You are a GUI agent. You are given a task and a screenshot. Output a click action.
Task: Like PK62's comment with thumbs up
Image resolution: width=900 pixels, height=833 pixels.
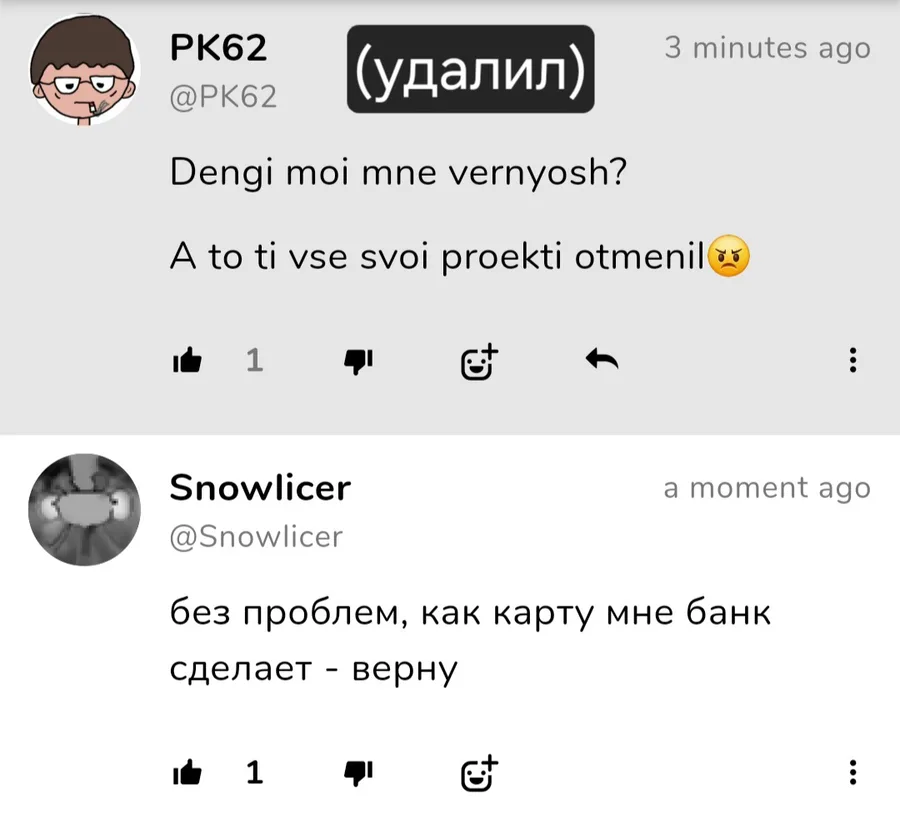coord(187,361)
